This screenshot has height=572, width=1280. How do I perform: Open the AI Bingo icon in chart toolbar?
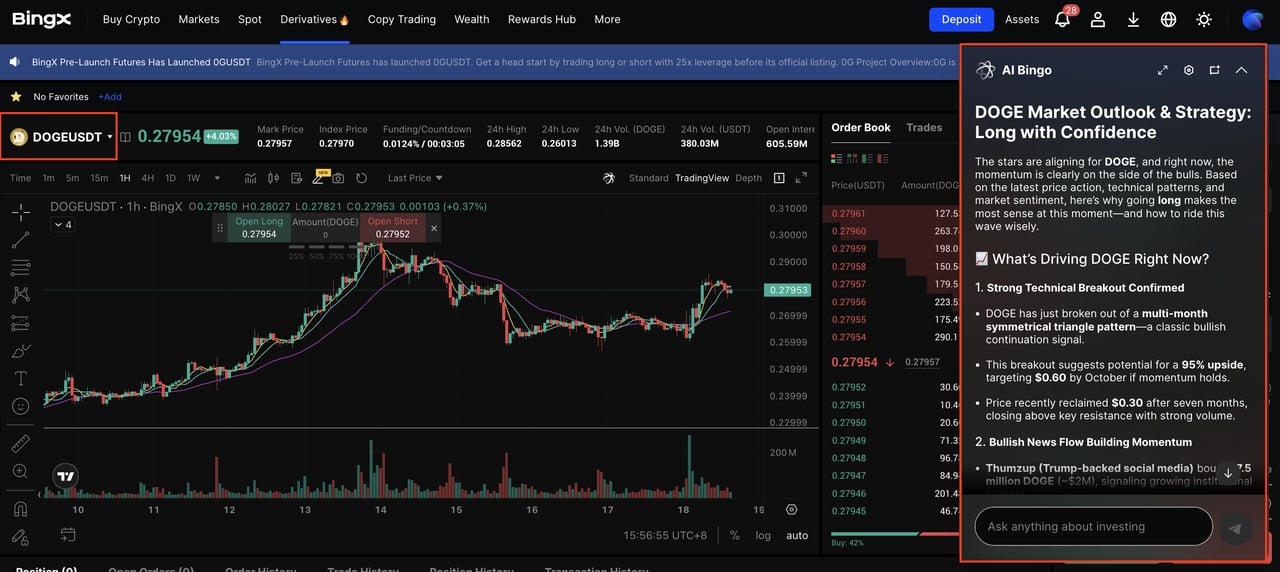pos(609,178)
